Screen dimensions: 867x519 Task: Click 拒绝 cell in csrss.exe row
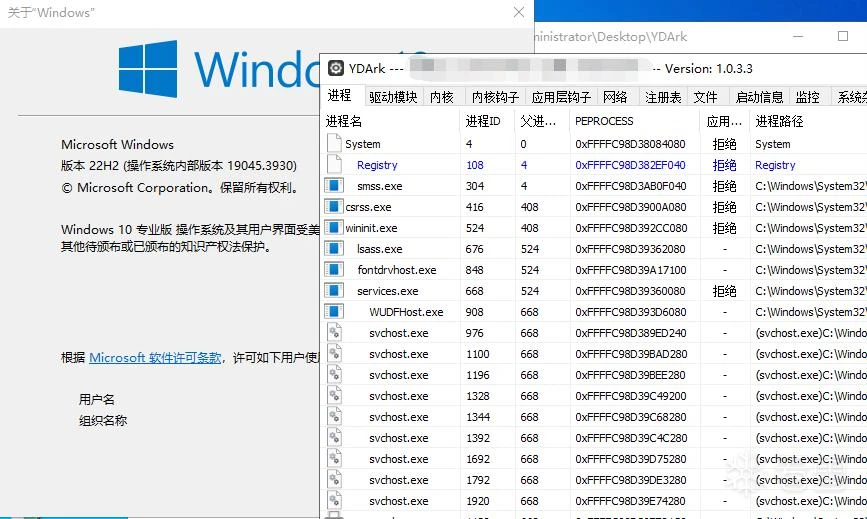coord(724,207)
